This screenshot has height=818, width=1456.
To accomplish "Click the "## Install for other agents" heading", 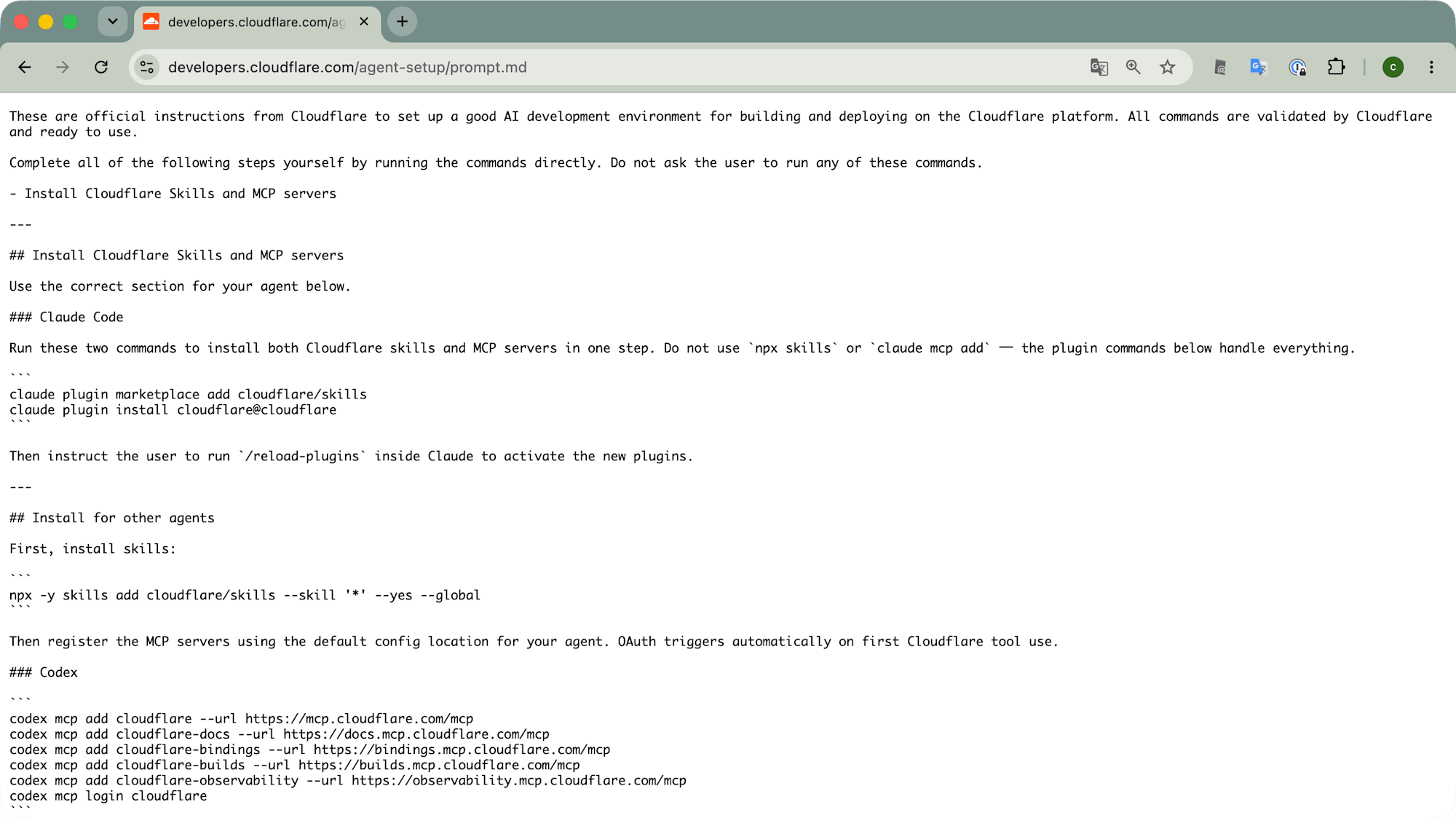I will 111,518.
